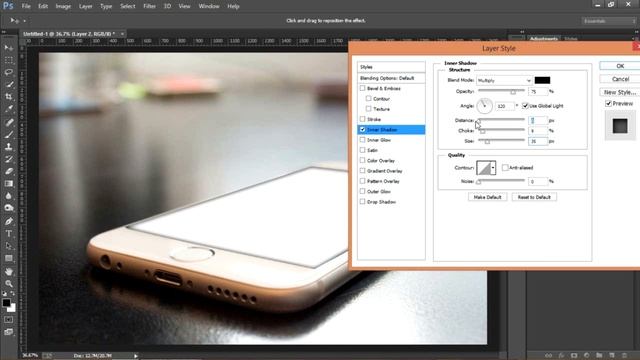Enable Inner Glow checkbox
This screenshot has height=360, width=640.
pos(362,140)
